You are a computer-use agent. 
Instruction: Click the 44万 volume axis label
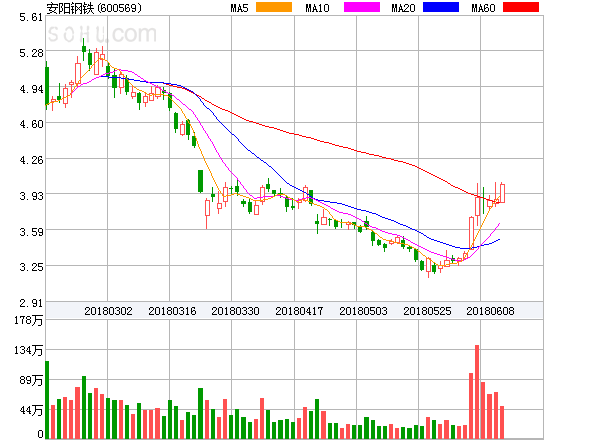pos(31,411)
